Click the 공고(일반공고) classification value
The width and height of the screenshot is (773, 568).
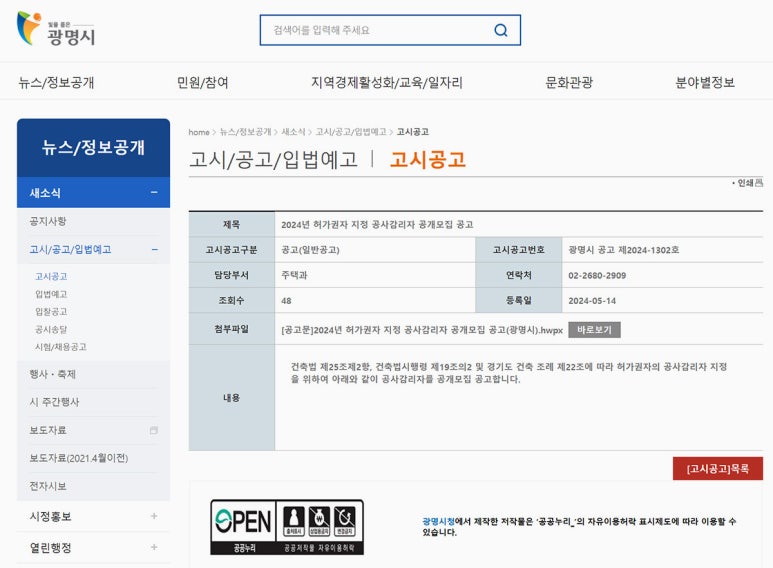310,250
